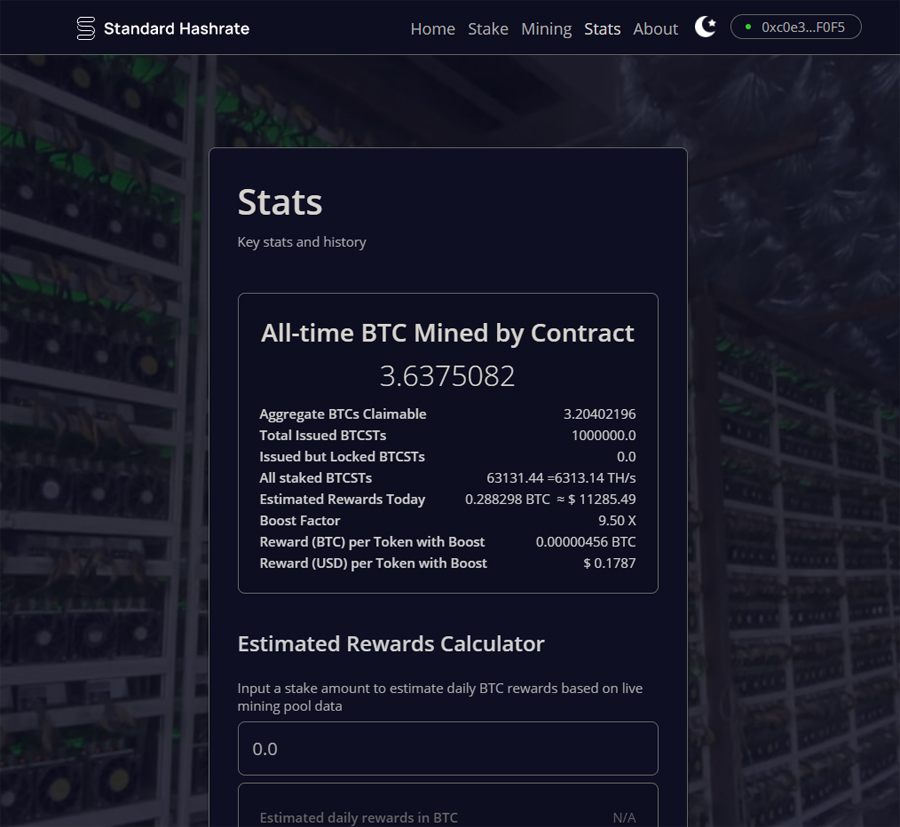Click Reward (BTC) per Token value 0.00000456 BTC
This screenshot has width=900, height=827.
[585, 542]
